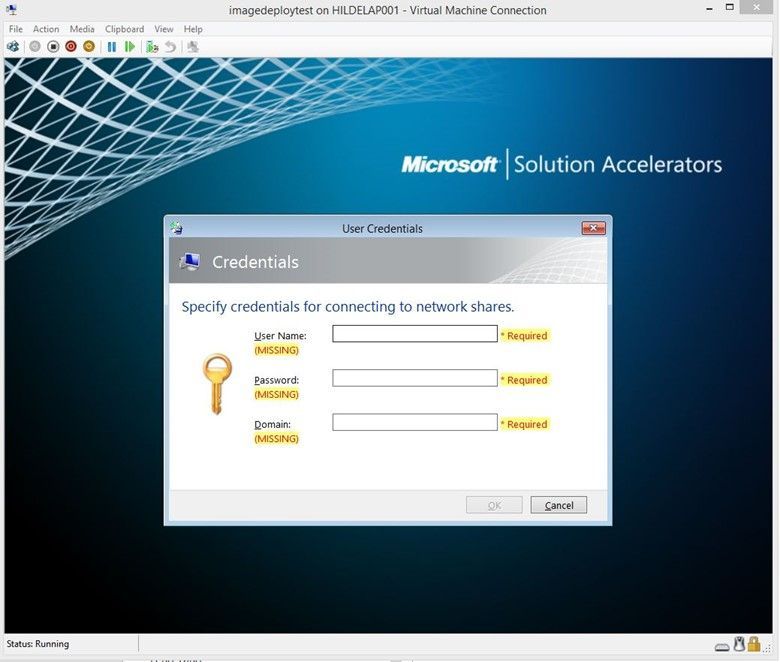
Task: Maximize the Virtual Machine Connection window
Action: pos(730,7)
